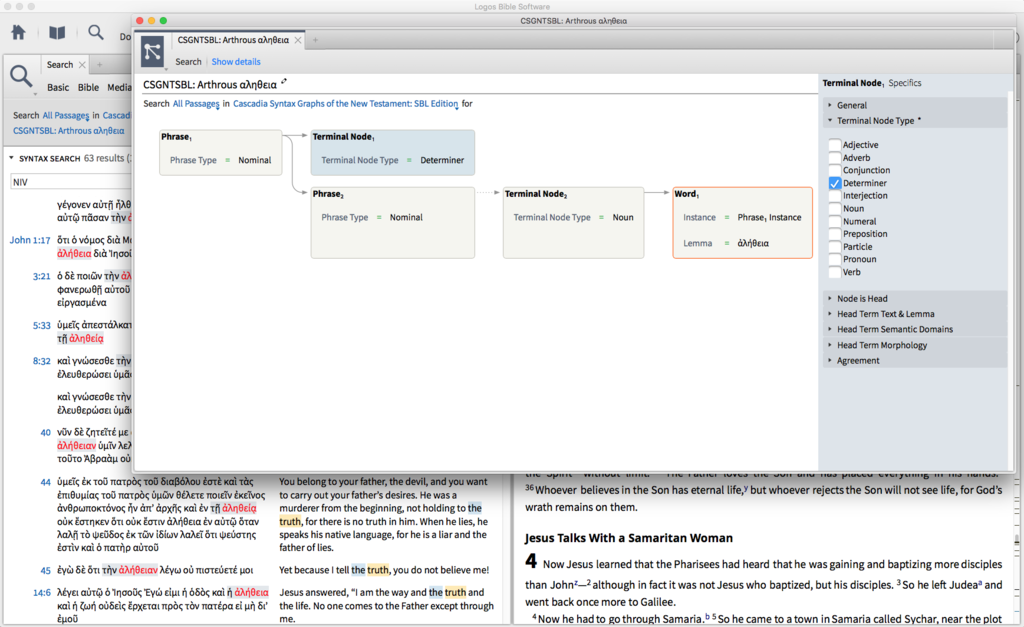
Task: Choose the Bible search type
Action: click(88, 88)
